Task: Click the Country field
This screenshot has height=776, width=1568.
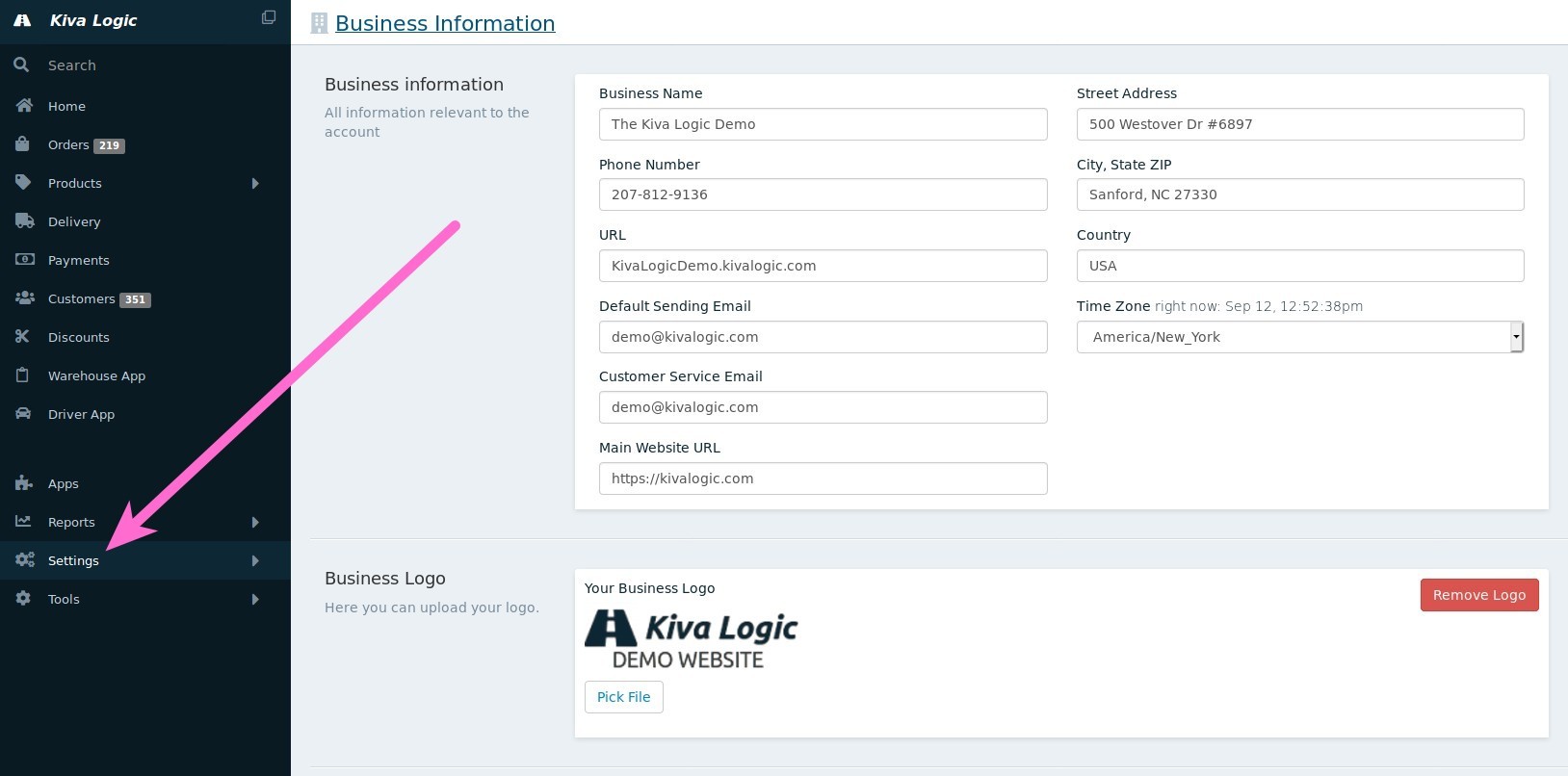Action: tap(1300, 266)
